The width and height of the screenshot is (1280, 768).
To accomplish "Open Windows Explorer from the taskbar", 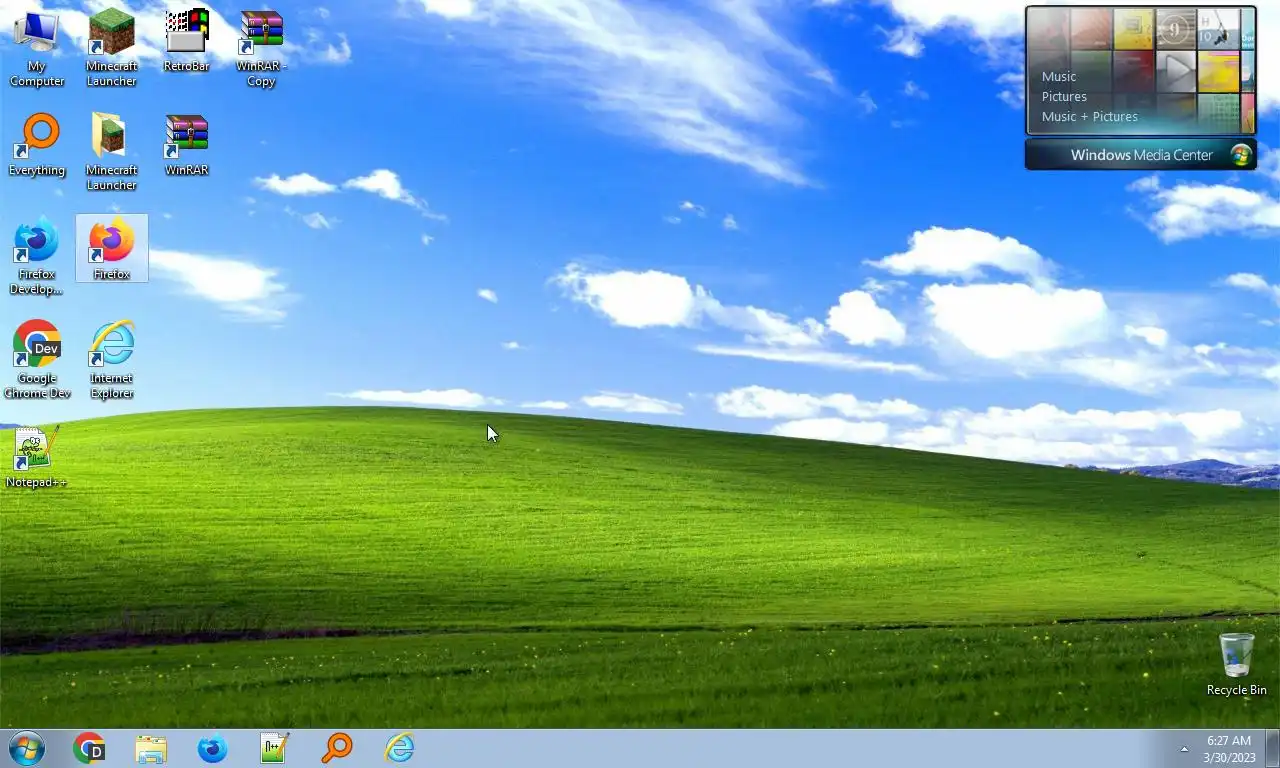I will click(151, 748).
